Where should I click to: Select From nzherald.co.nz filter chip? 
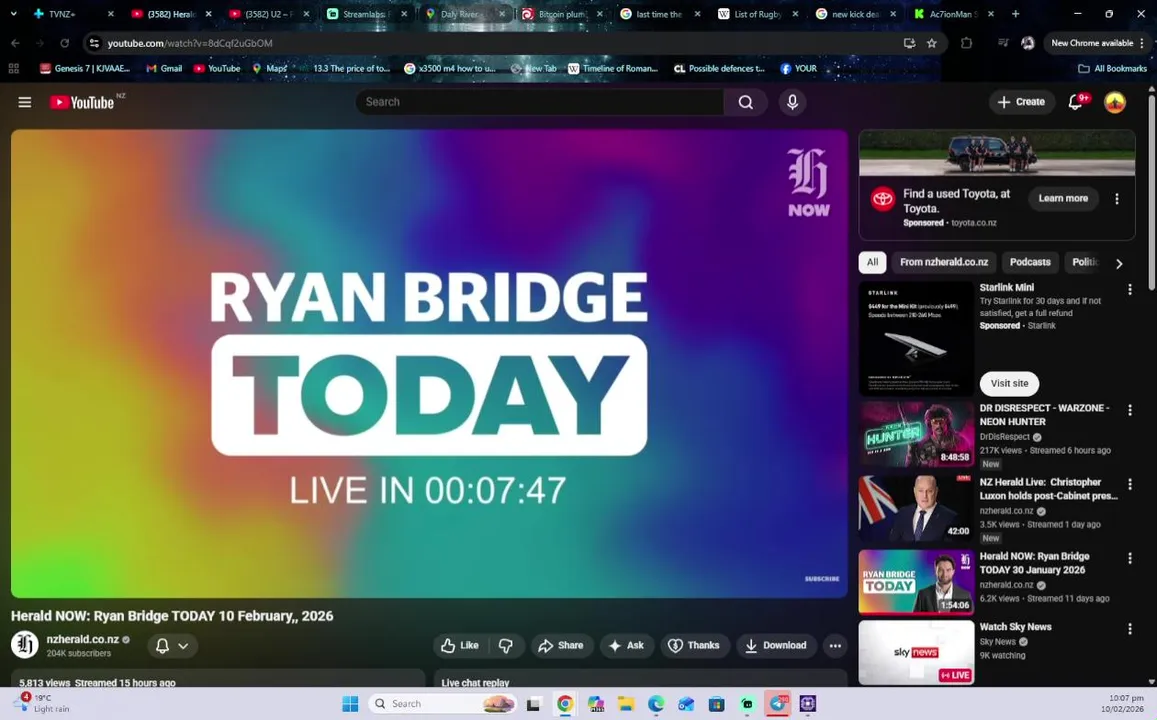pyautogui.click(x=944, y=262)
